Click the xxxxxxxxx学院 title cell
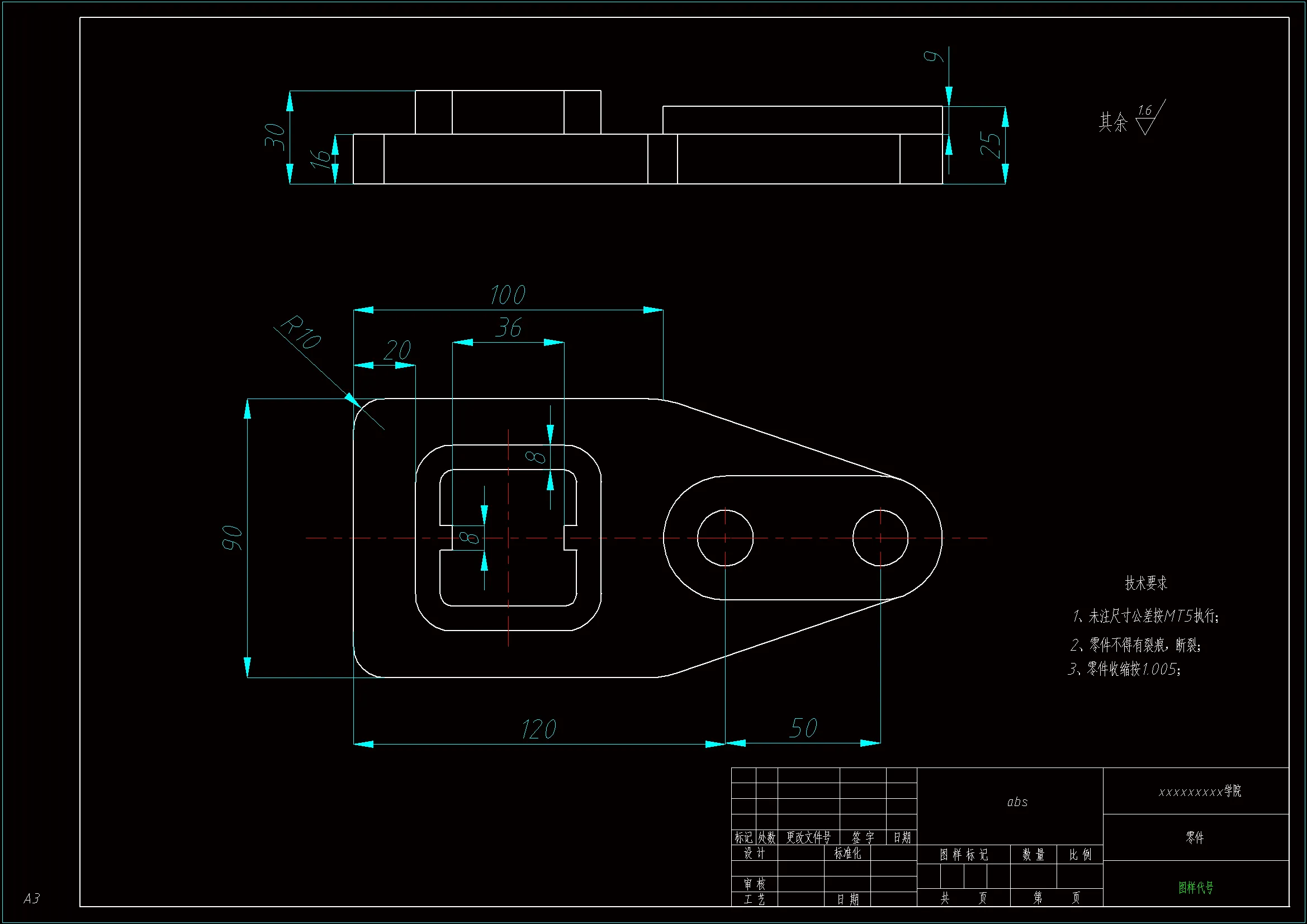Viewport: 1307px width, 924px height. click(1200, 792)
